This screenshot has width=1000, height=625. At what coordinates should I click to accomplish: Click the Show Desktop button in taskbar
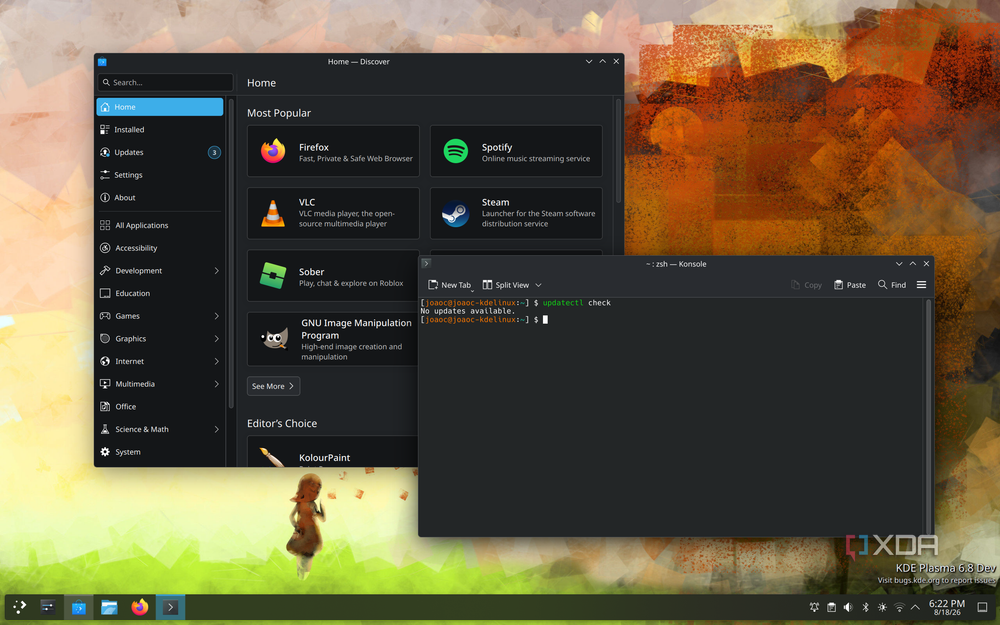(x=983, y=608)
